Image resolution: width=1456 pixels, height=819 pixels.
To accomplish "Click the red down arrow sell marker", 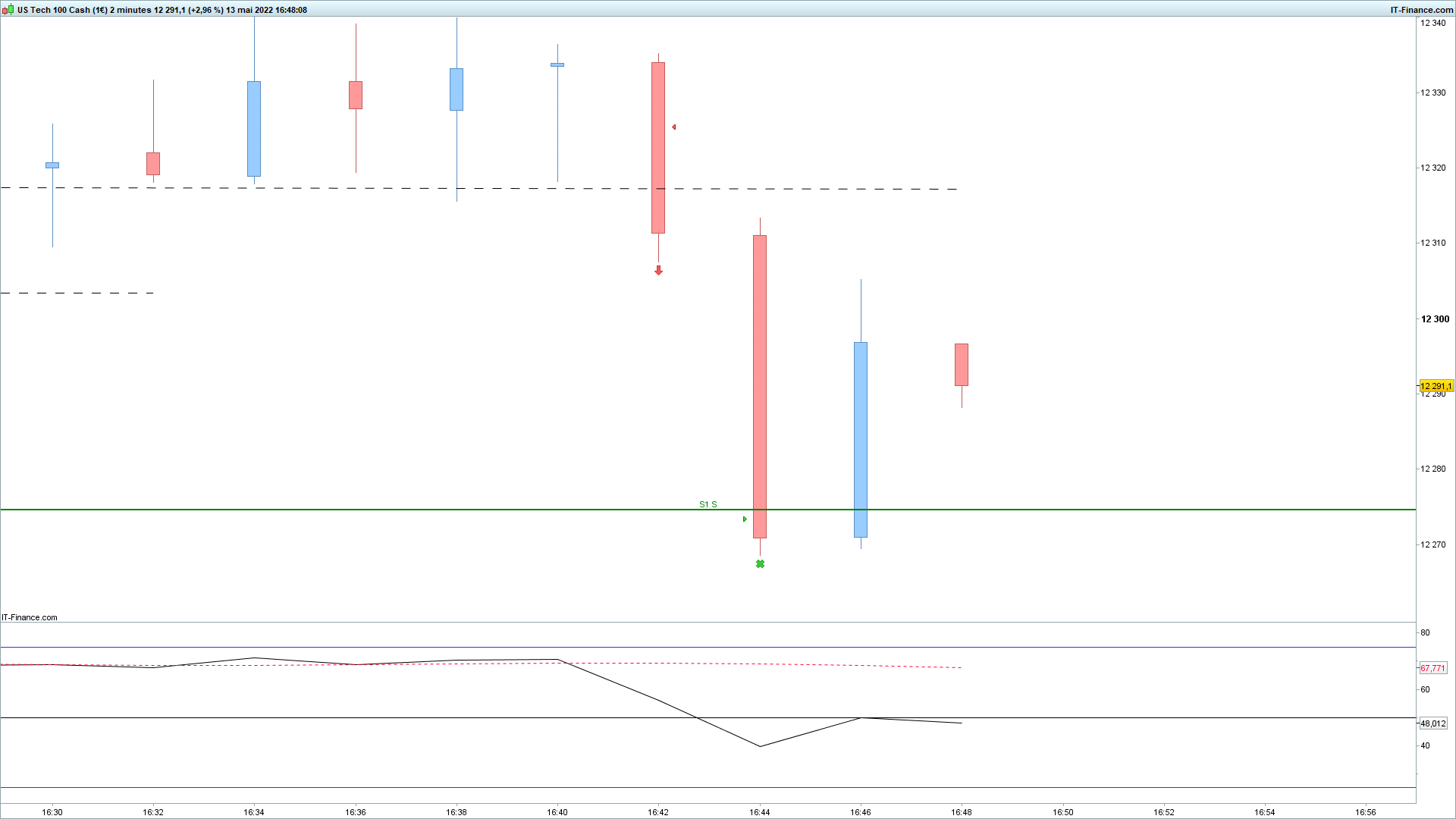I will (658, 270).
